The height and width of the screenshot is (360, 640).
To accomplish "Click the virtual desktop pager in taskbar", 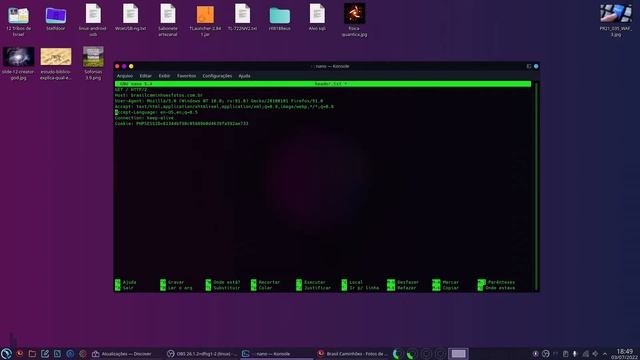I will point(458,353).
